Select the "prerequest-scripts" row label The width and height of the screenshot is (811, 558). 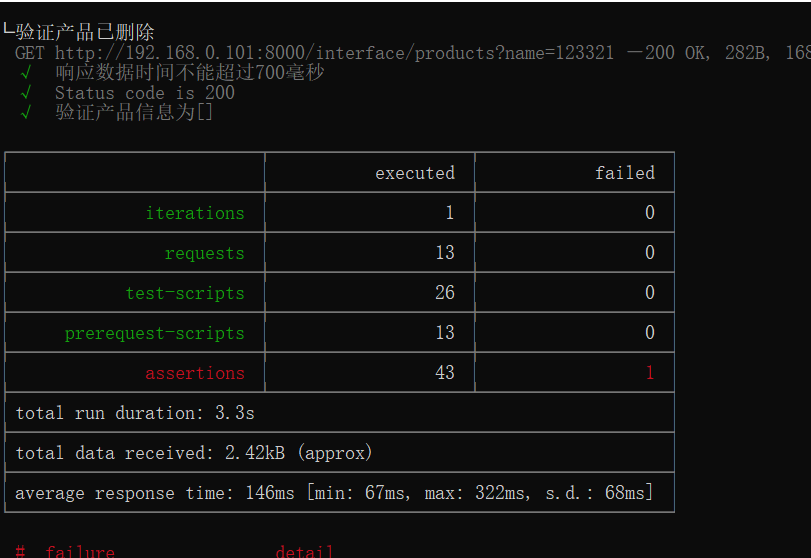point(154,333)
